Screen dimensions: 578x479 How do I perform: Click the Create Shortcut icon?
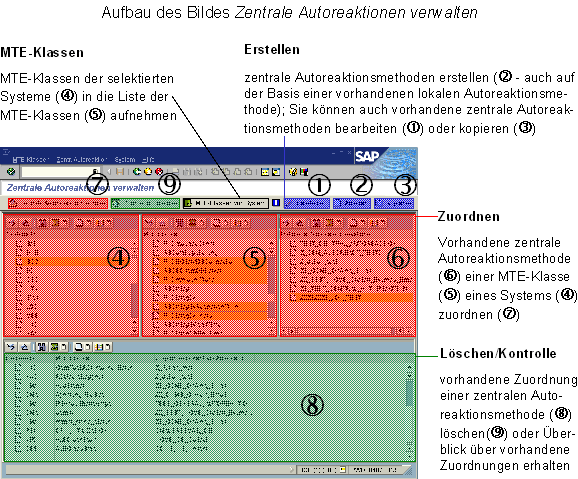tap(276, 172)
